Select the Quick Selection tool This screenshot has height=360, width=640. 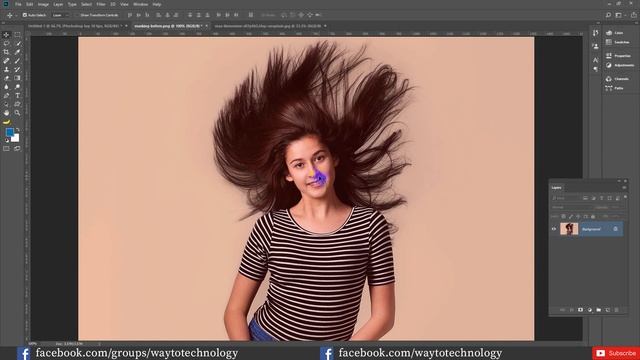click(x=17, y=43)
